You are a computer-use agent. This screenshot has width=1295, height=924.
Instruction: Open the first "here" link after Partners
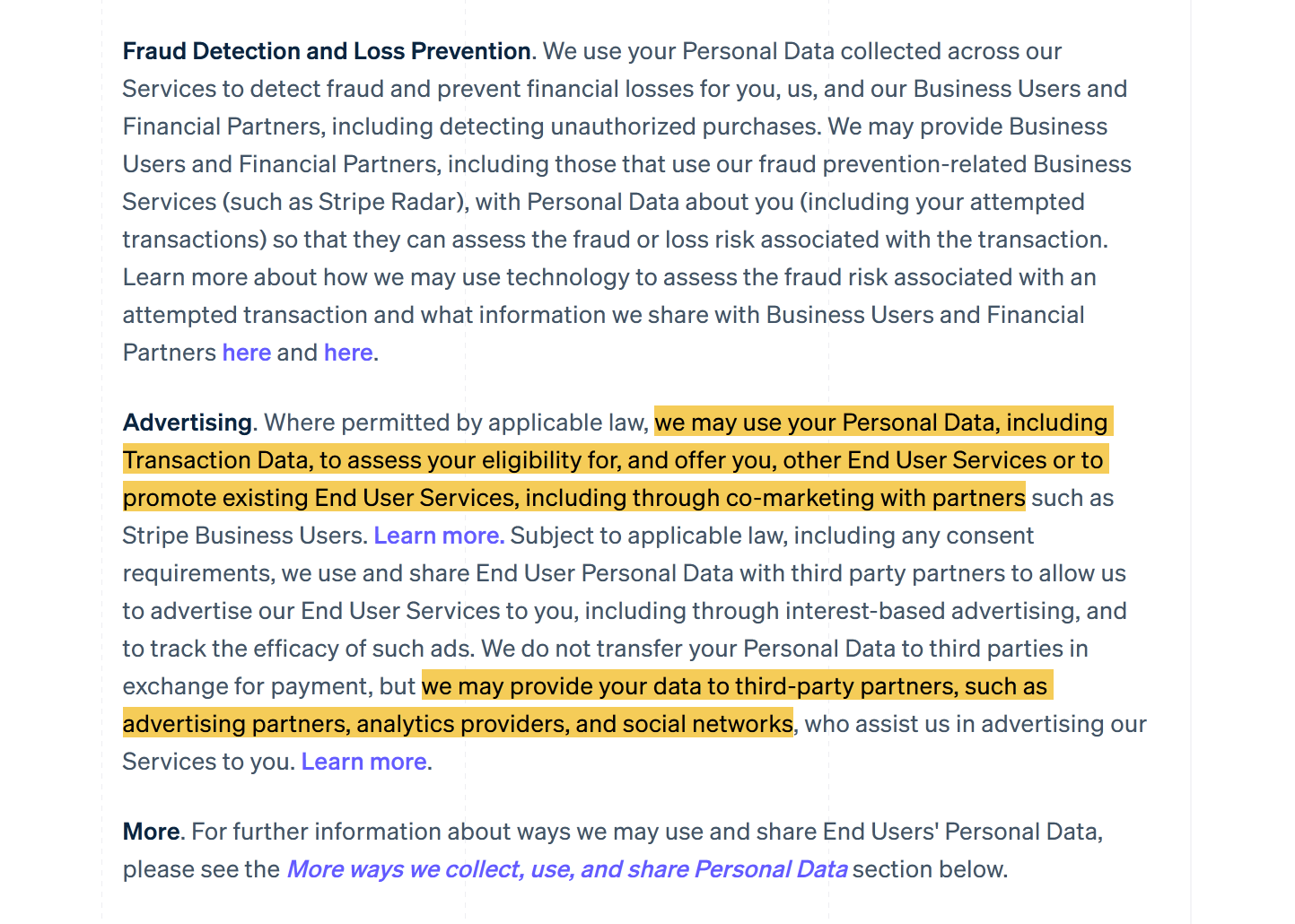tap(246, 353)
